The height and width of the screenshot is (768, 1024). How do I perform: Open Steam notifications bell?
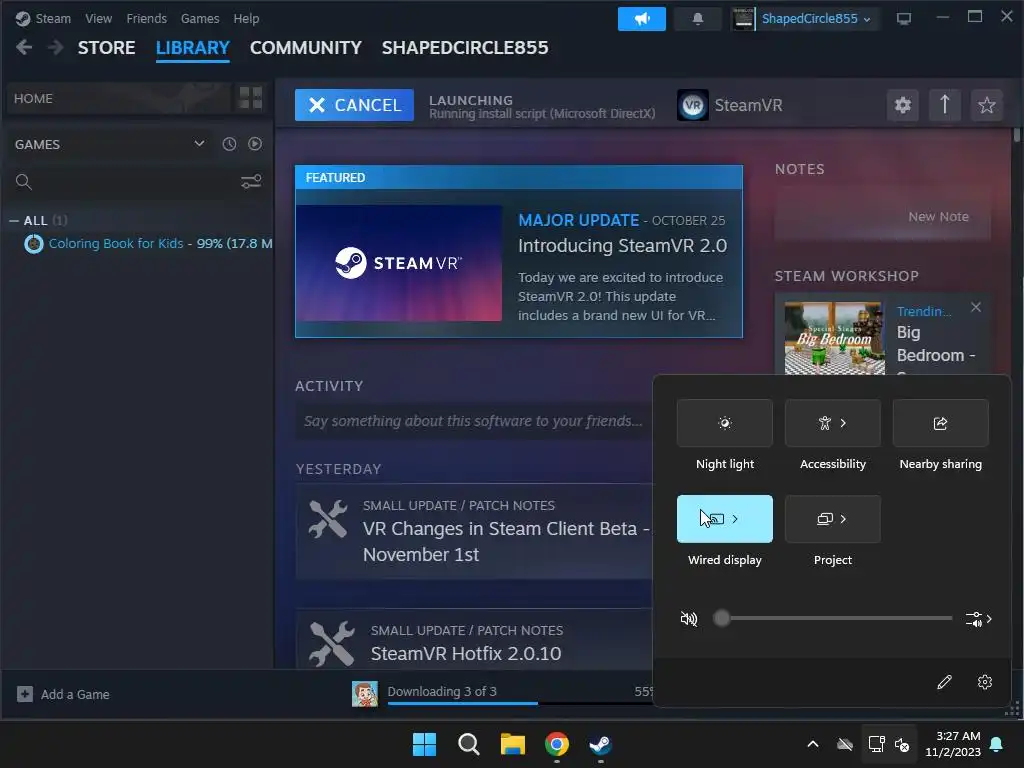point(697,19)
